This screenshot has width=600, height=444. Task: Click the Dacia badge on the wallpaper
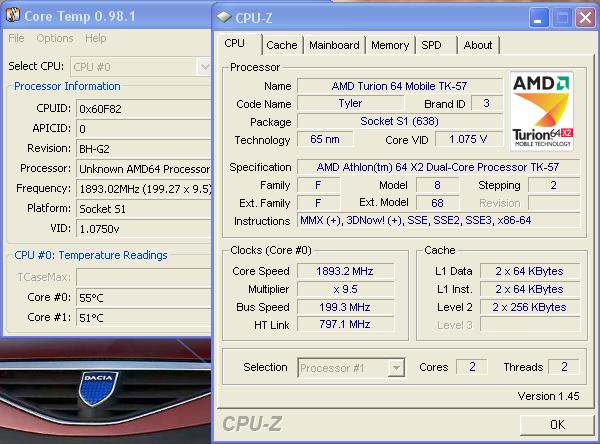click(98, 388)
